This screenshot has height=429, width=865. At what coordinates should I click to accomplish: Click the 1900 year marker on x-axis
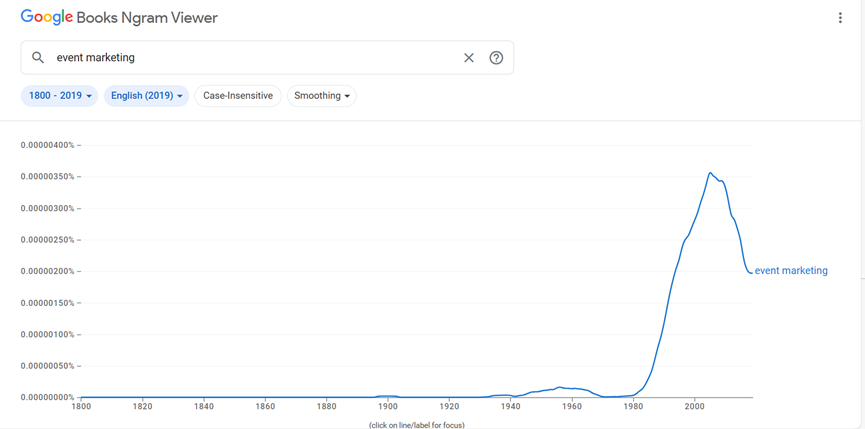coord(388,406)
